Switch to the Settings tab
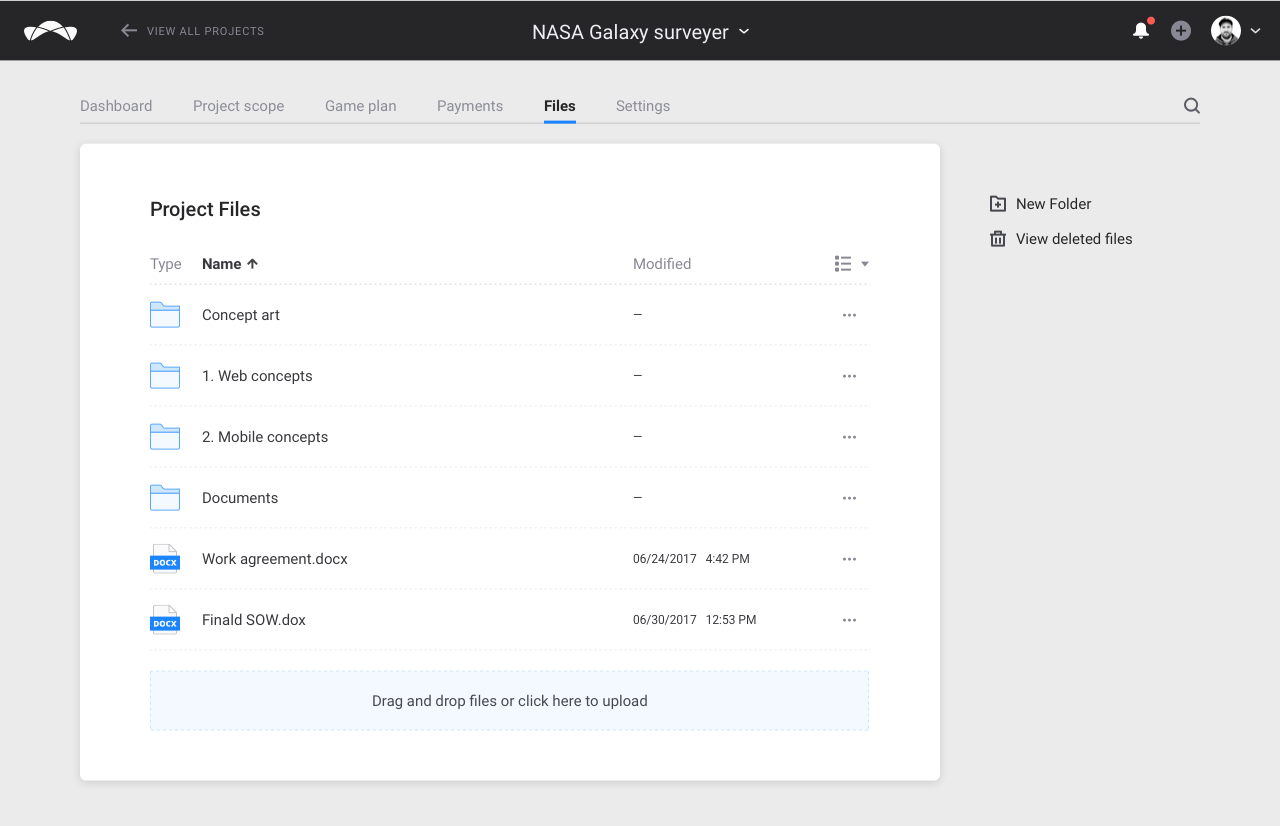Screen dimensions: 1280x826 click(643, 106)
